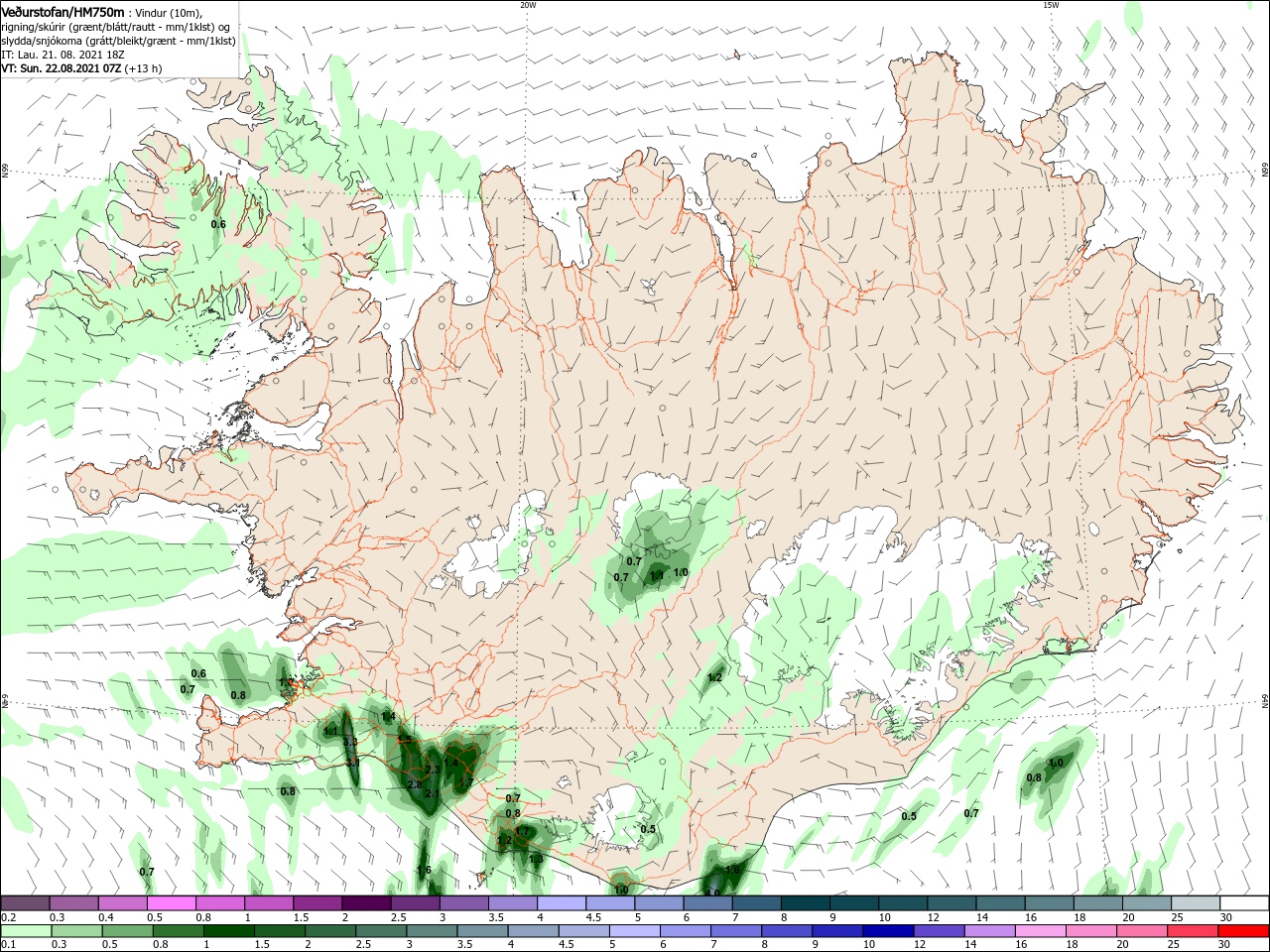Pick the palest green swatch between 0.1 and 0.3

point(25,931)
